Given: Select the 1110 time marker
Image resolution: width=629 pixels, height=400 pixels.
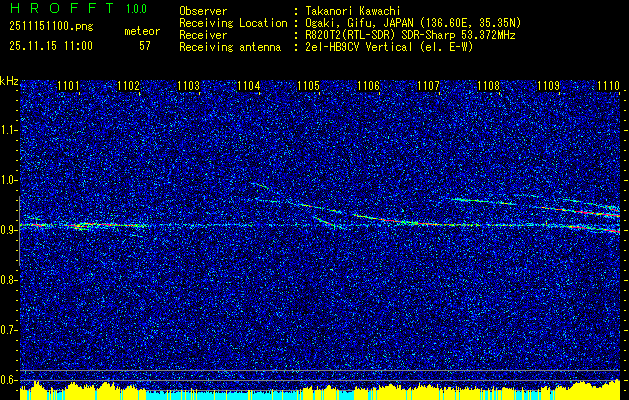Looking at the screenshot, I should coord(608,87).
